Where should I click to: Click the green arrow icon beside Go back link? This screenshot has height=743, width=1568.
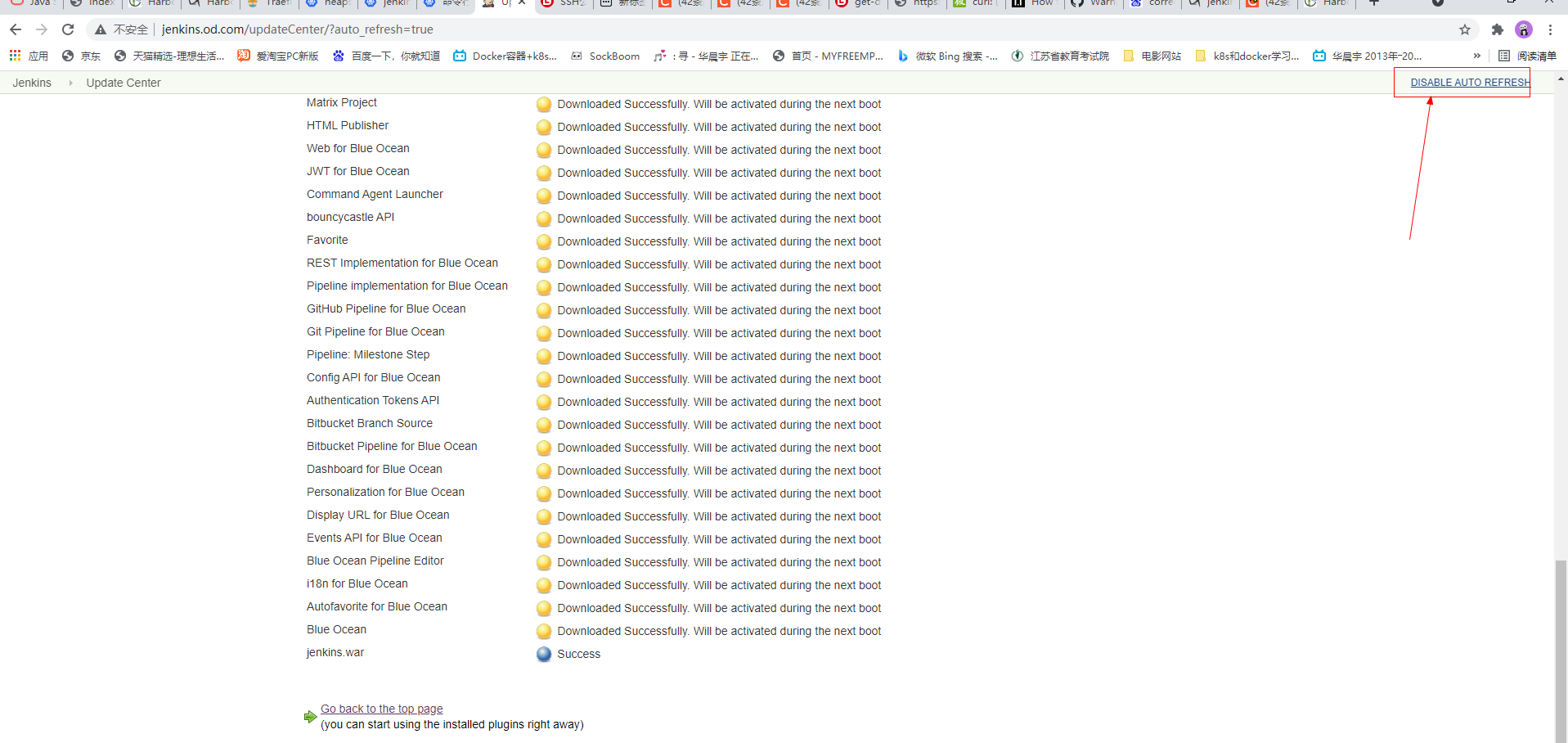(x=310, y=717)
